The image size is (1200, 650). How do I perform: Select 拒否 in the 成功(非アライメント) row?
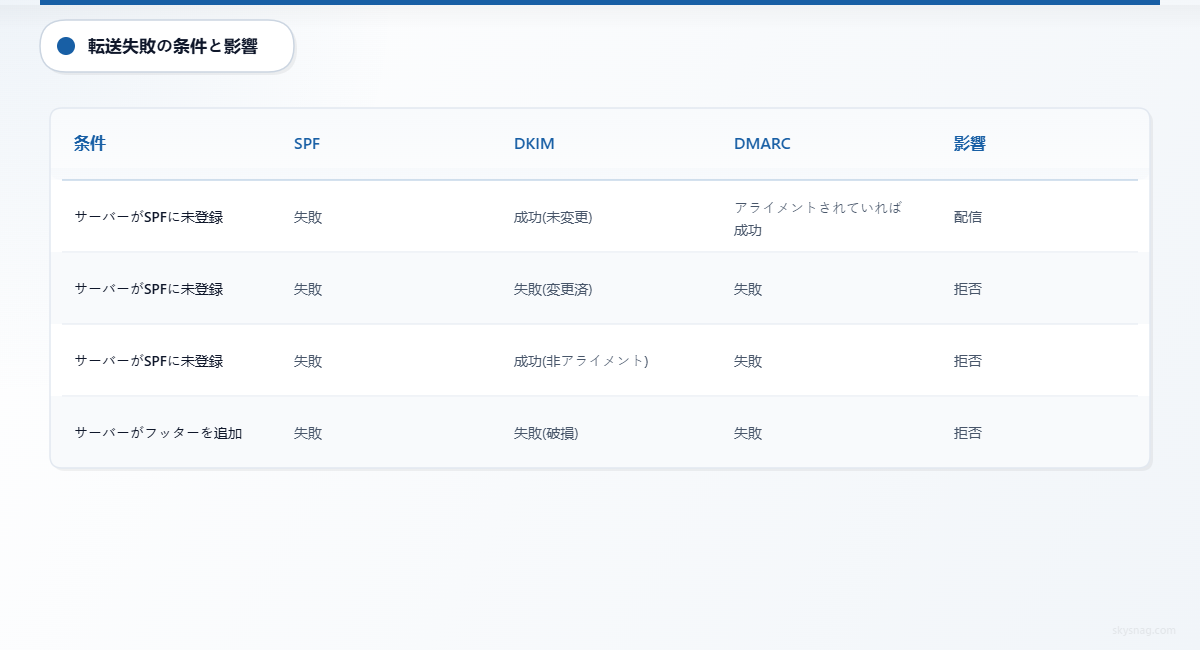click(x=968, y=361)
